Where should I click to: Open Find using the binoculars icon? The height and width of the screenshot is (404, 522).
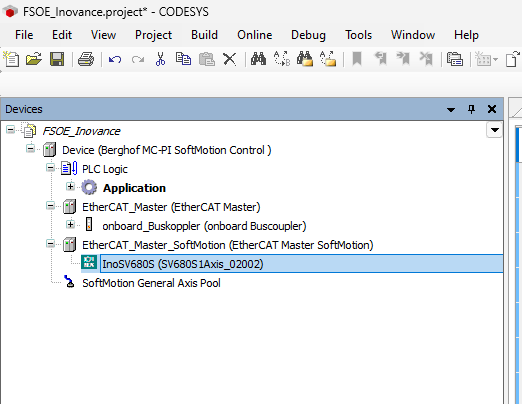point(258,59)
